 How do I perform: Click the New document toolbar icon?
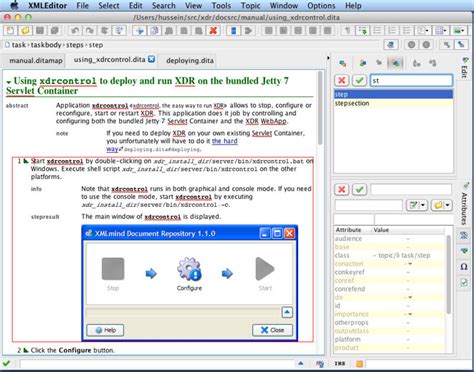10,31
